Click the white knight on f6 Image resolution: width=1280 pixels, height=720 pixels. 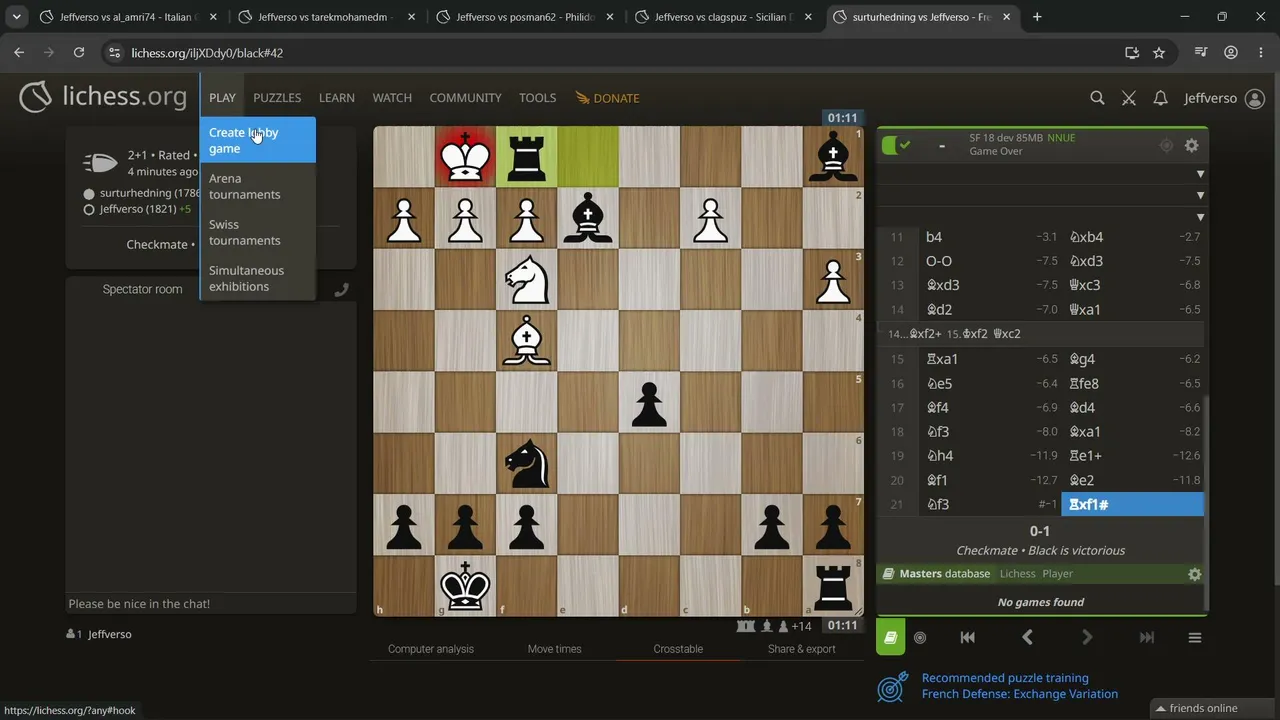[x=527, y=279]
